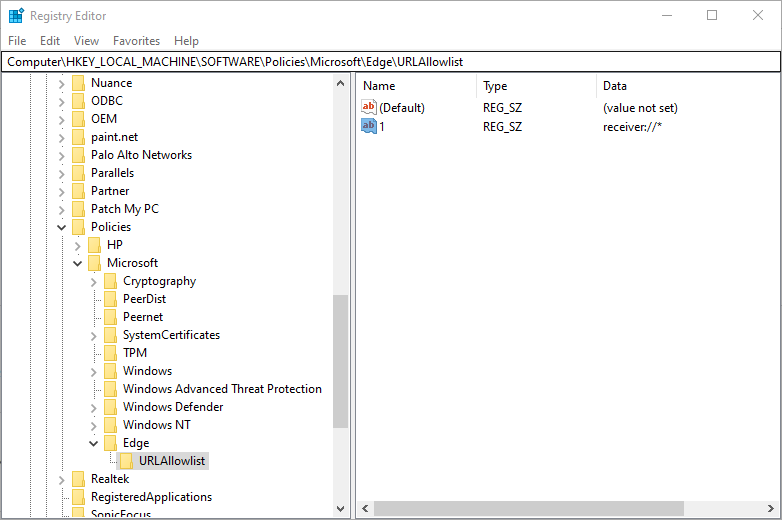
Task: Select the Windows key under Microsoft
Action: 148,371
